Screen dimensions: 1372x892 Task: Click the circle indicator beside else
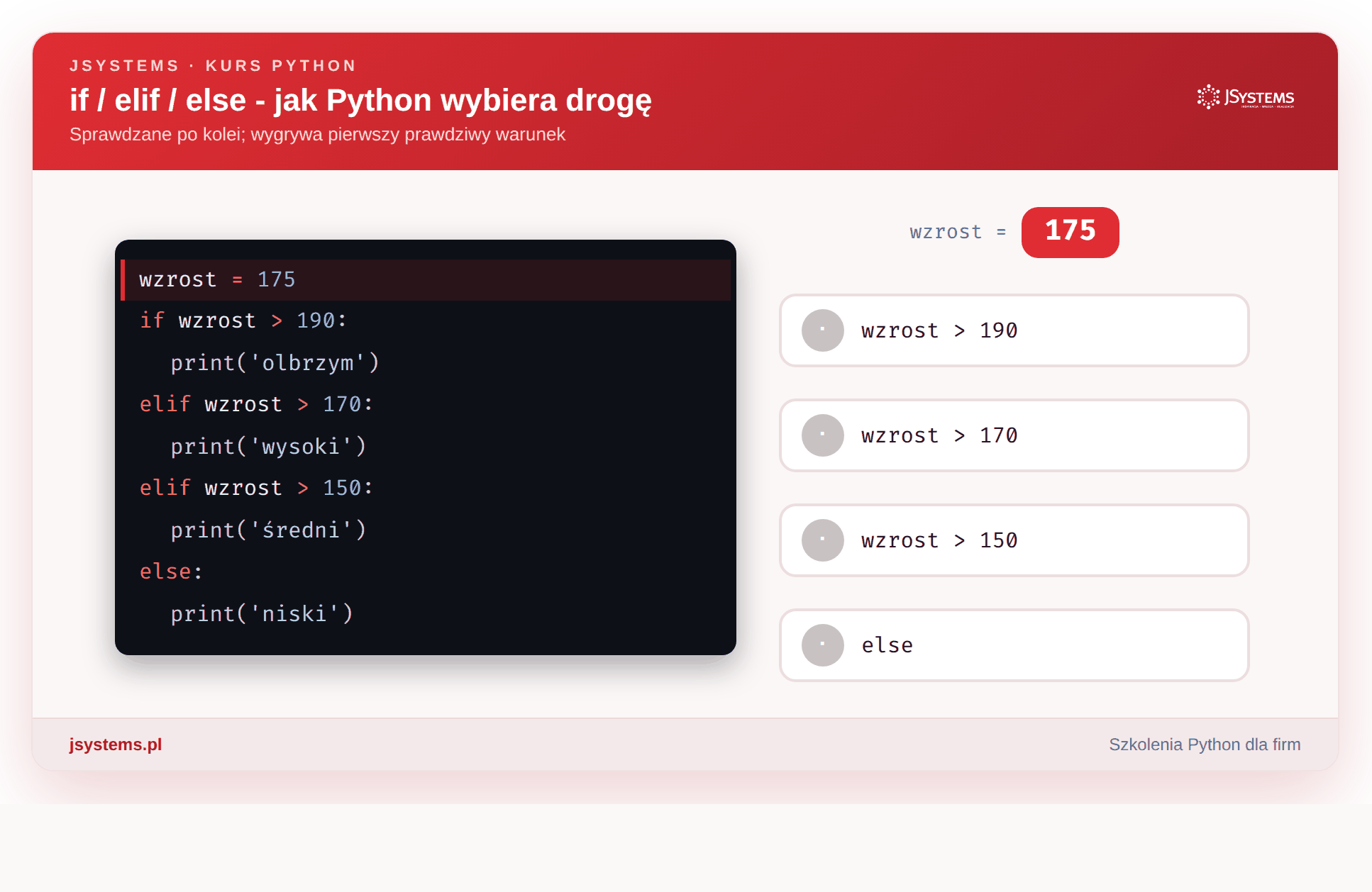822,645
